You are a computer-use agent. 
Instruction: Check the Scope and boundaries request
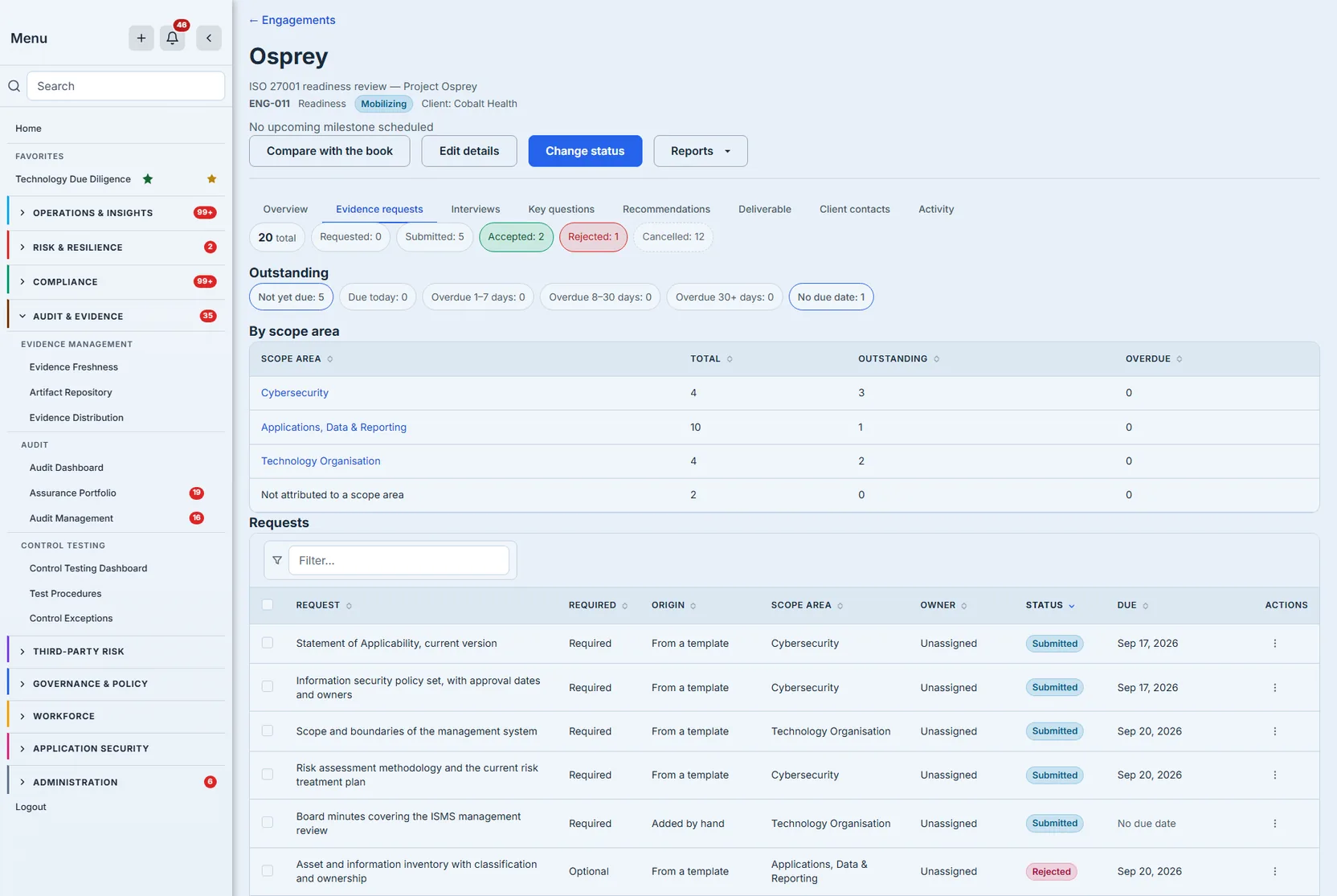pos(268,731)
